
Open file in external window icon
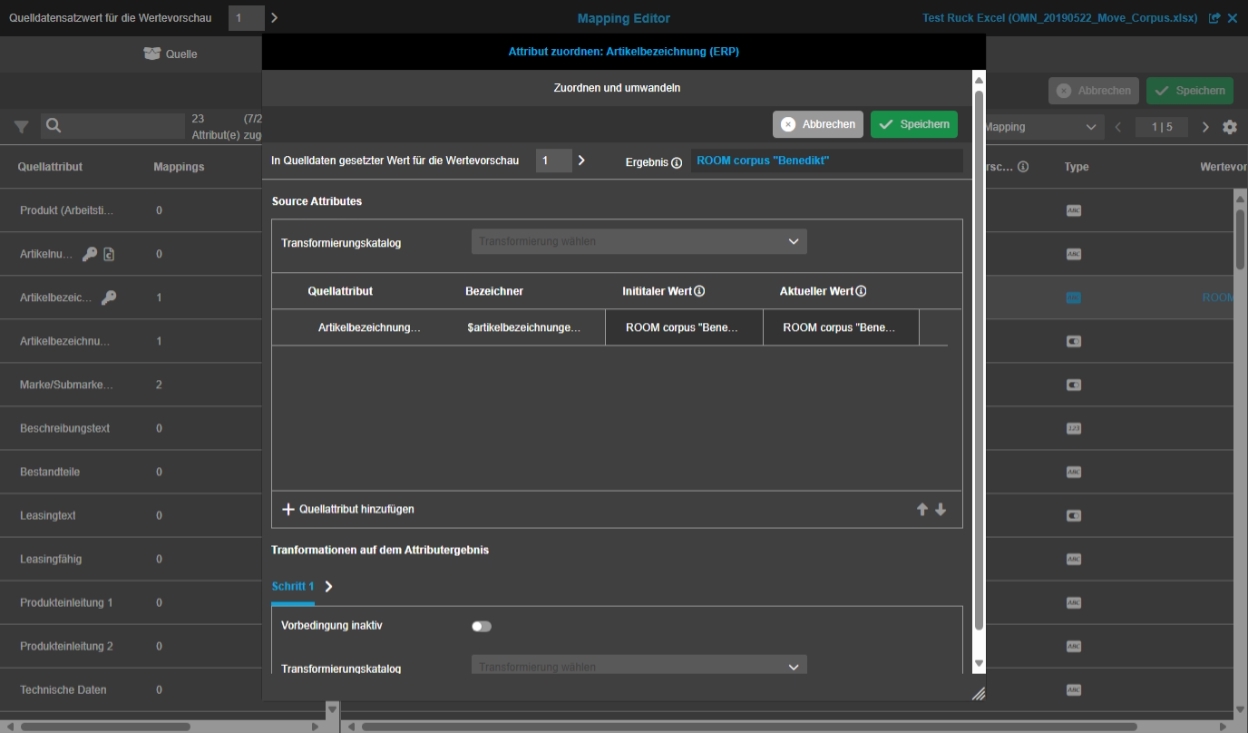point(1214,18)
